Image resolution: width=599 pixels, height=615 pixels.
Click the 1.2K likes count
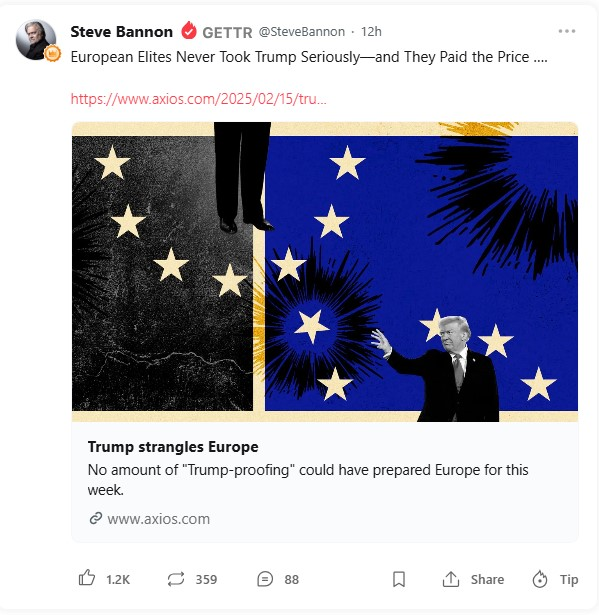click(x=118, y=579)
